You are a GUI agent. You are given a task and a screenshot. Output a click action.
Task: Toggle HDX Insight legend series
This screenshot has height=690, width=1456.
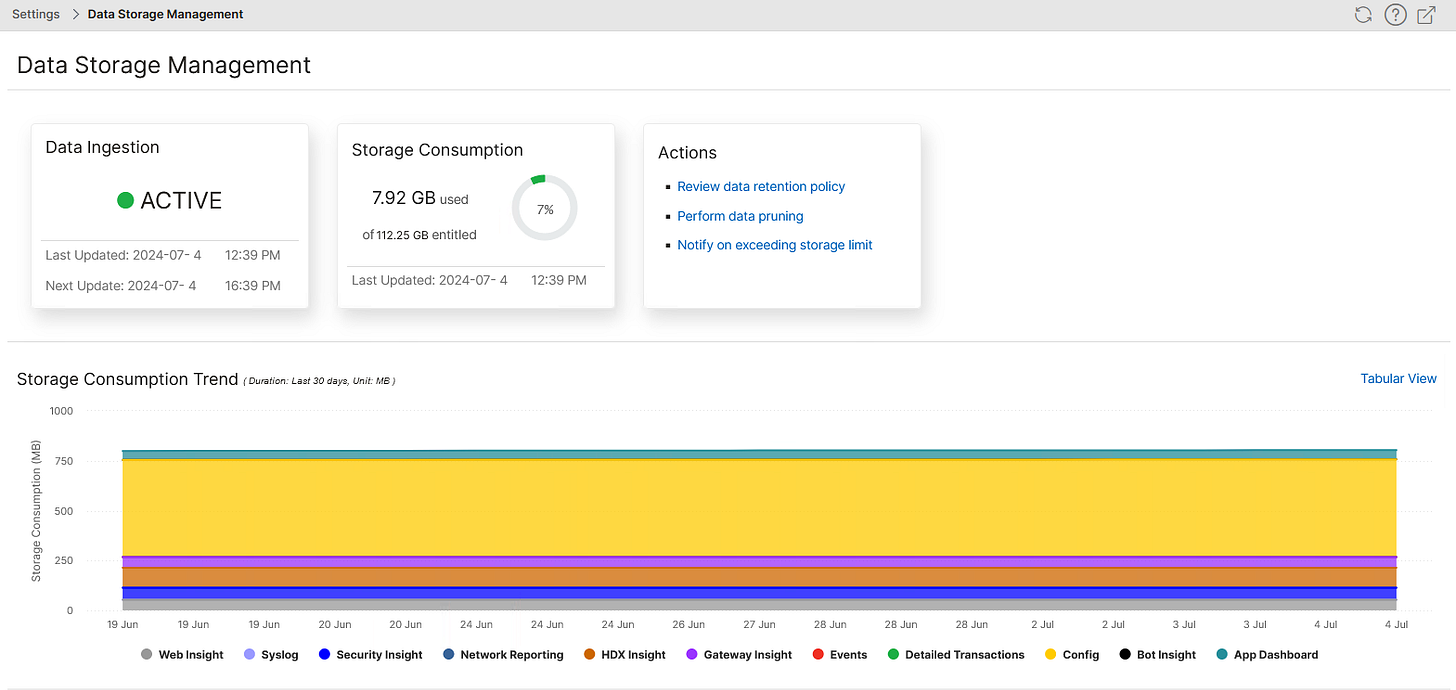624,655
